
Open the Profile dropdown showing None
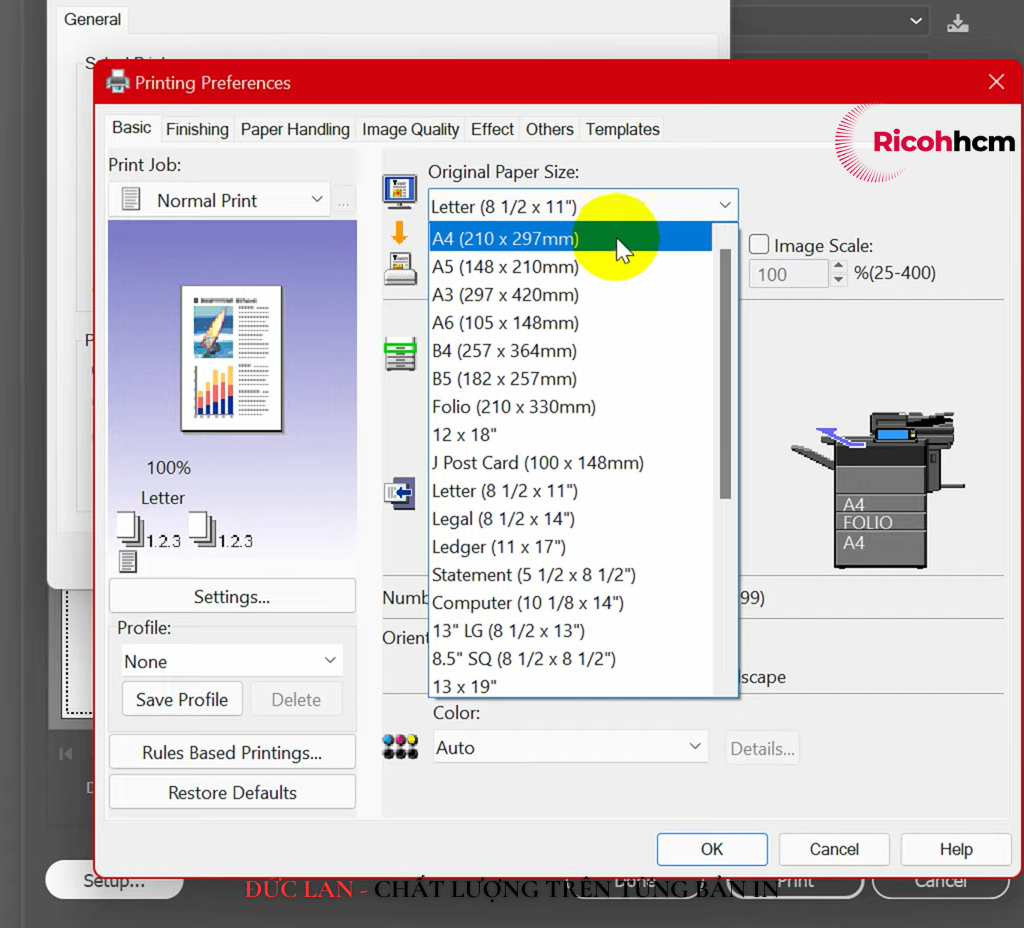(x=231, y=662)
